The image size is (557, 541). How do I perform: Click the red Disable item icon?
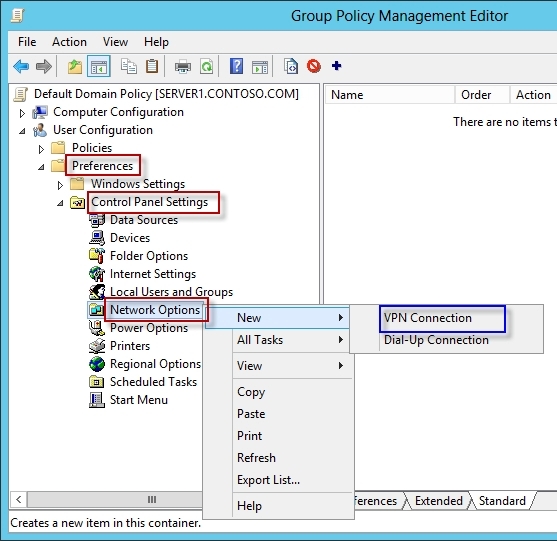(x=314, y=66)
